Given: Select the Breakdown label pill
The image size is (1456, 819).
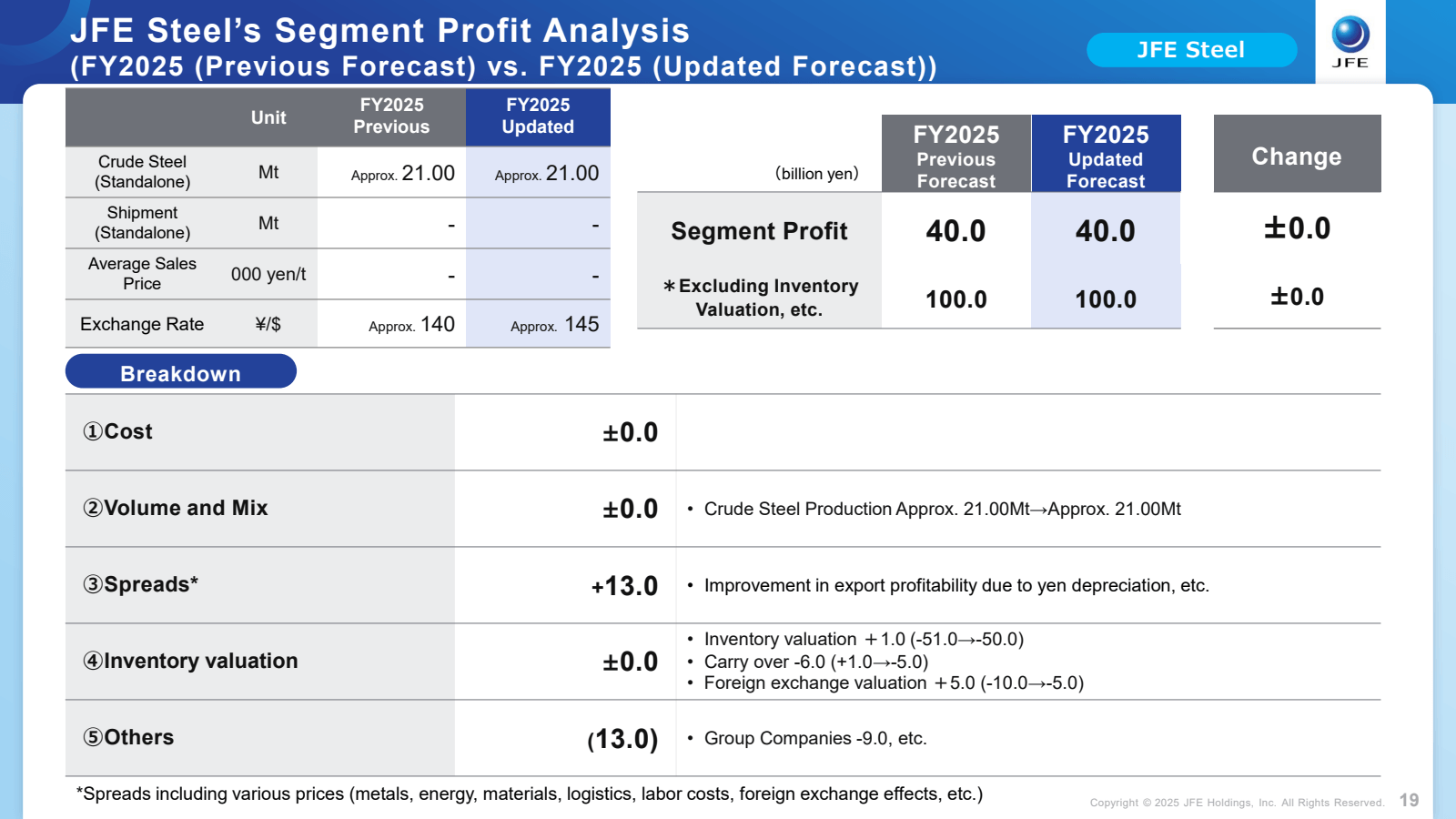Looking at the screenshot, I should click(x=181, y=373).
